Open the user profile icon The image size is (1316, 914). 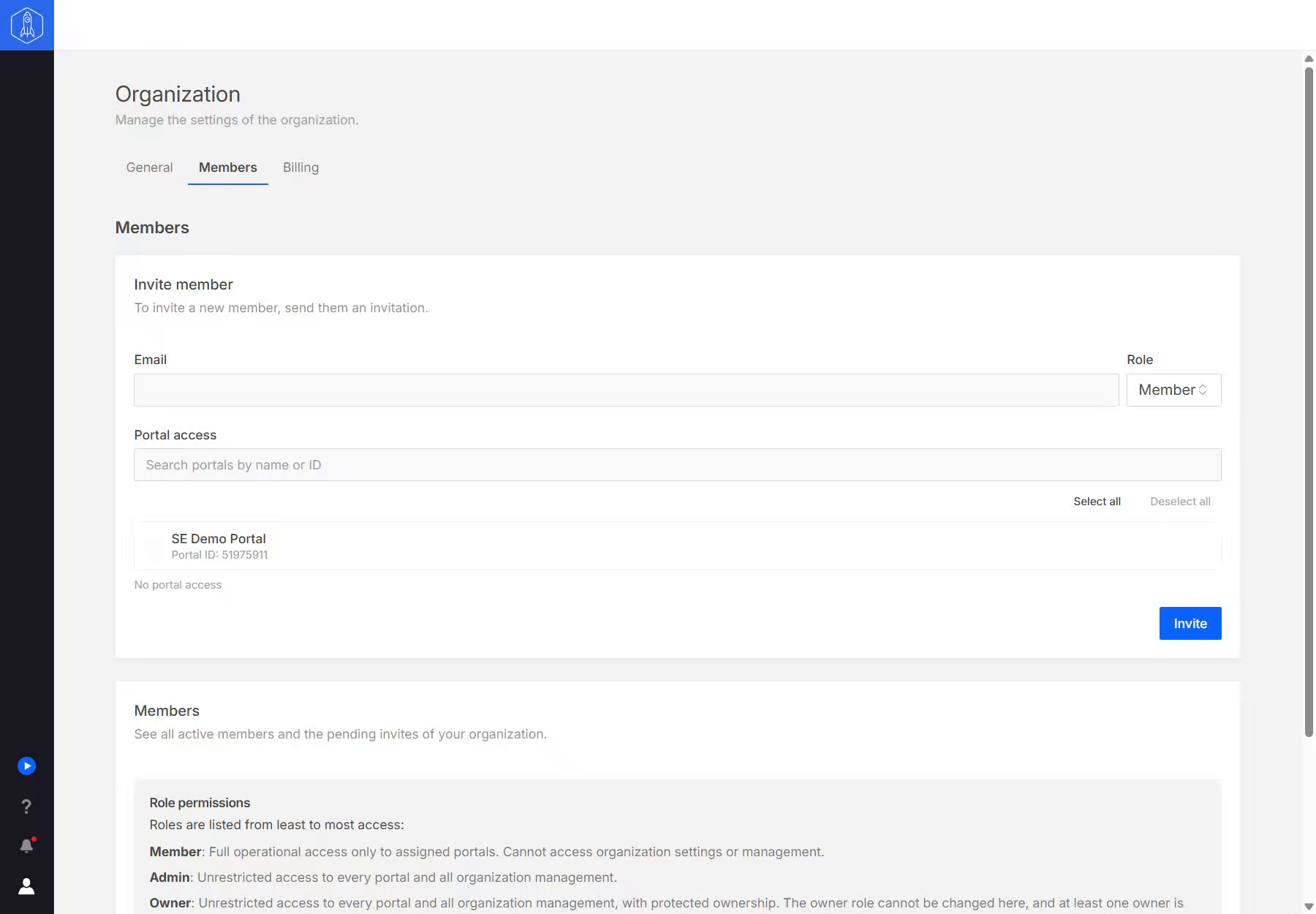click(26, 886)
